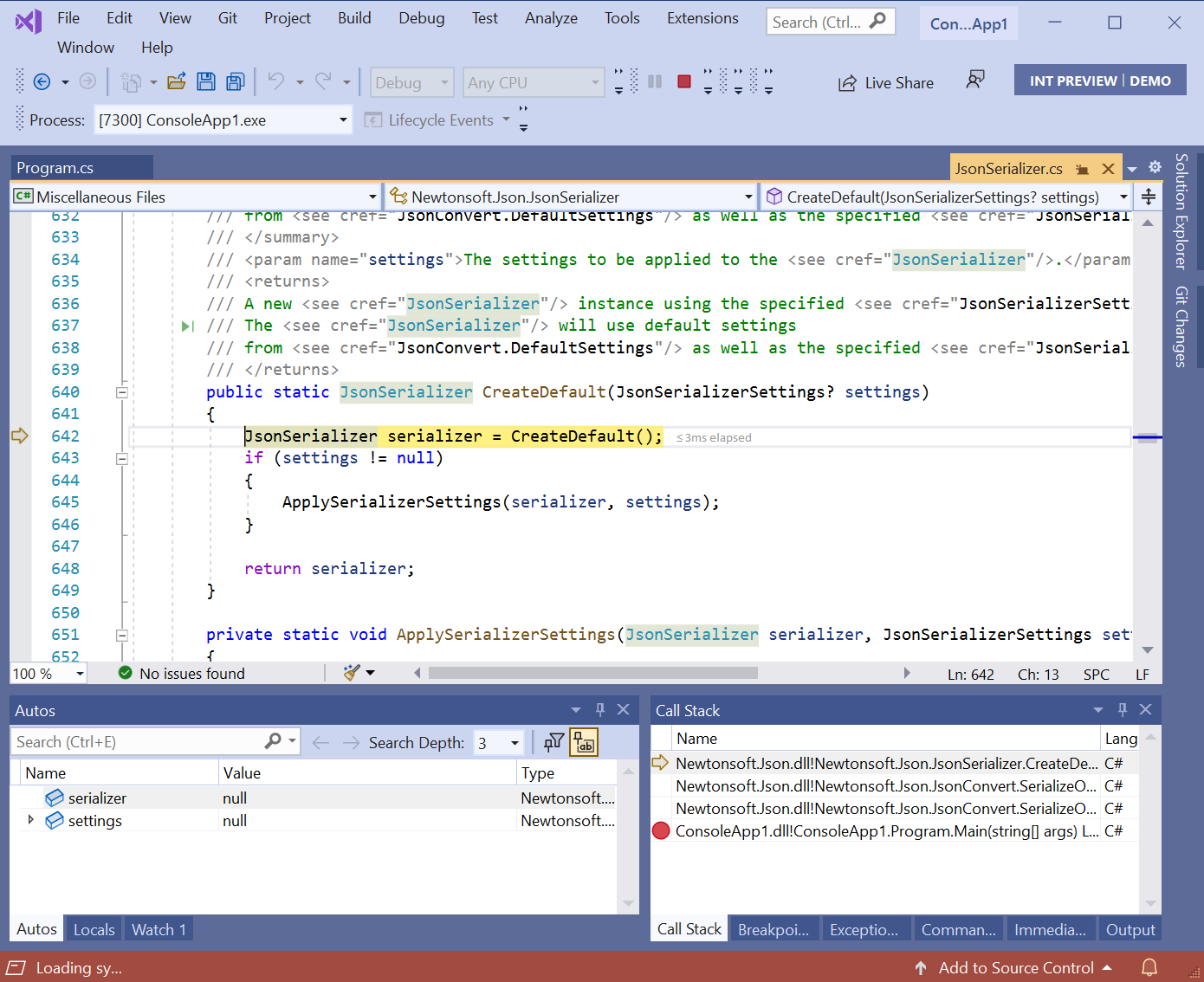Screen dimensions: 1204x982
Task: Click the Ln: 642 status indicator
Action: tap(970, 674)
